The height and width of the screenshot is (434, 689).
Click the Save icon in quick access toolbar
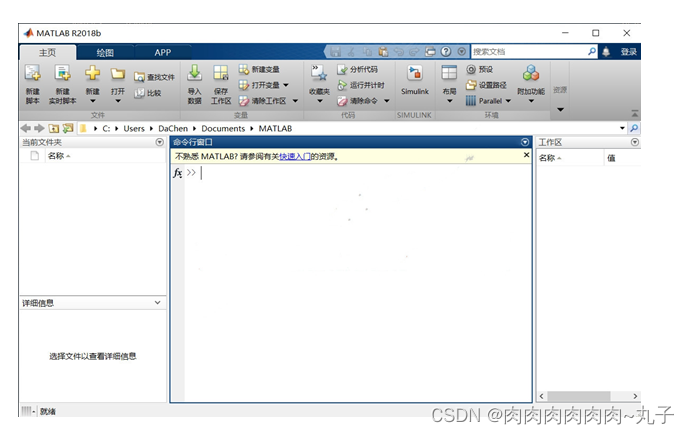[x=336, y=52]
